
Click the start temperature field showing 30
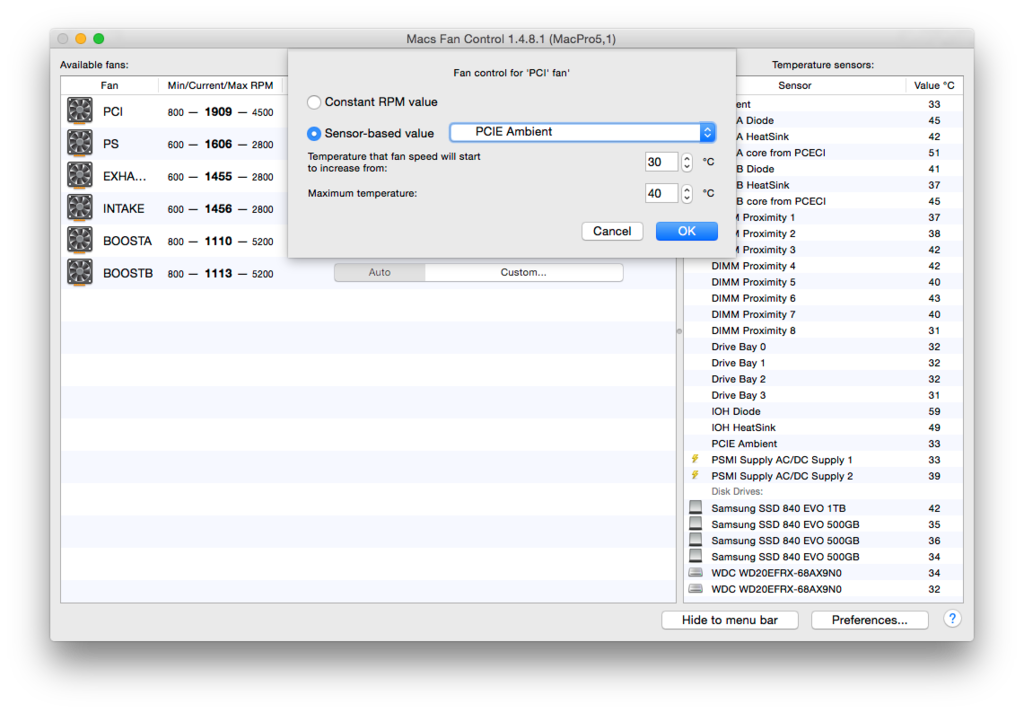click(662, 162)
